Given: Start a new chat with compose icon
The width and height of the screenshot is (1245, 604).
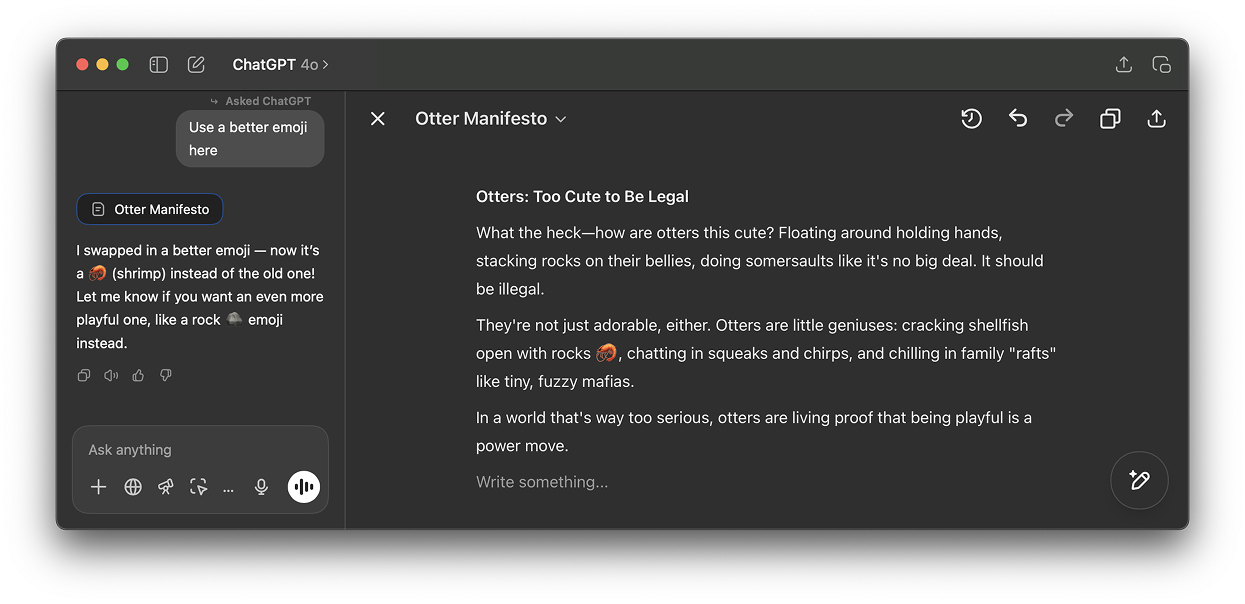Looking at the screenshot, I should (196, 65).
